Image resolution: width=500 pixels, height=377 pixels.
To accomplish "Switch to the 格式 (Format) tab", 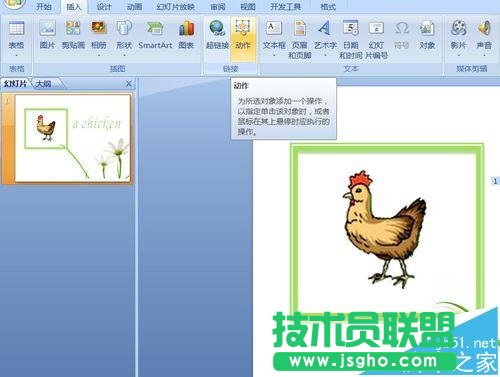I will (328, 7).
